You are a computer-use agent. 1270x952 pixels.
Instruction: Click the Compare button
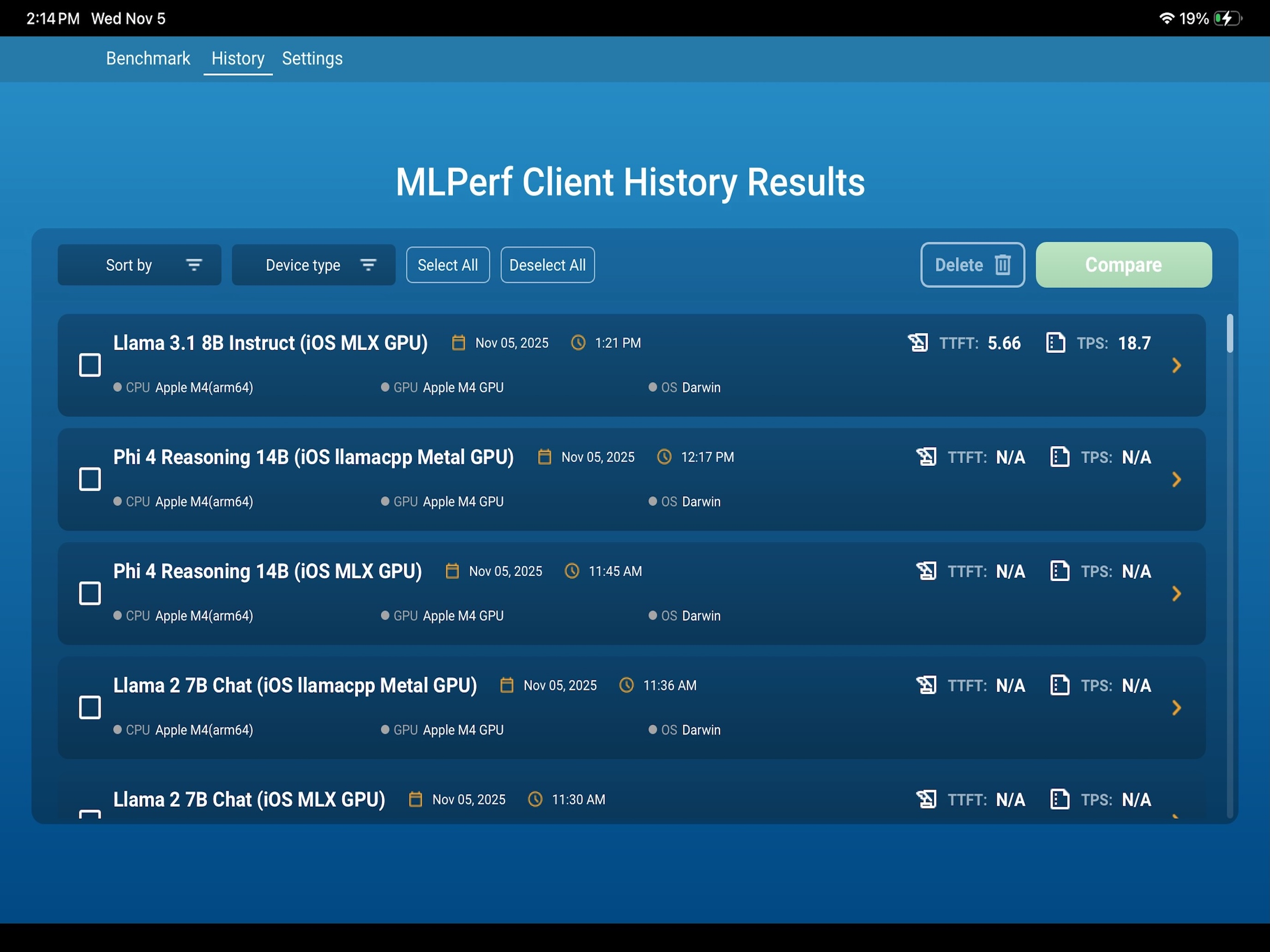[x=1124, y=265]
